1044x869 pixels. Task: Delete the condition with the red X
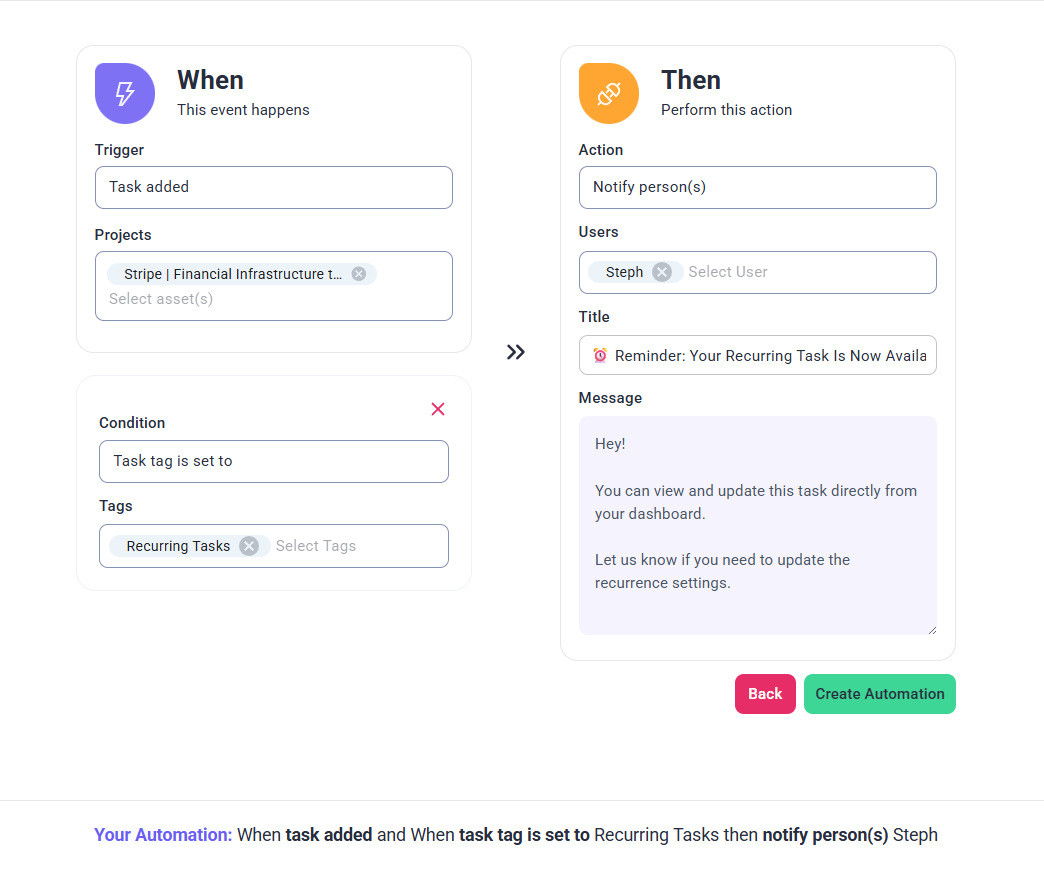(438, 409)
